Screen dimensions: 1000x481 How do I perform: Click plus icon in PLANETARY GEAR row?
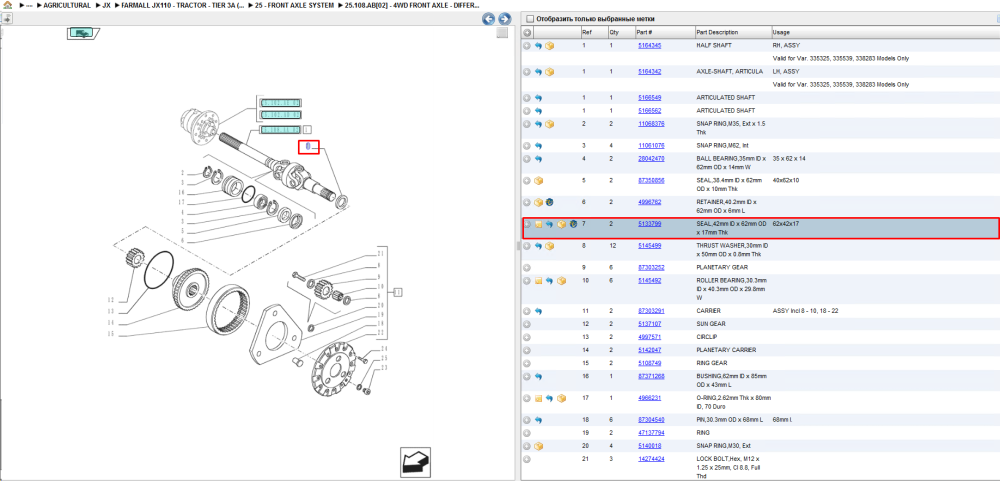(527, 267)
